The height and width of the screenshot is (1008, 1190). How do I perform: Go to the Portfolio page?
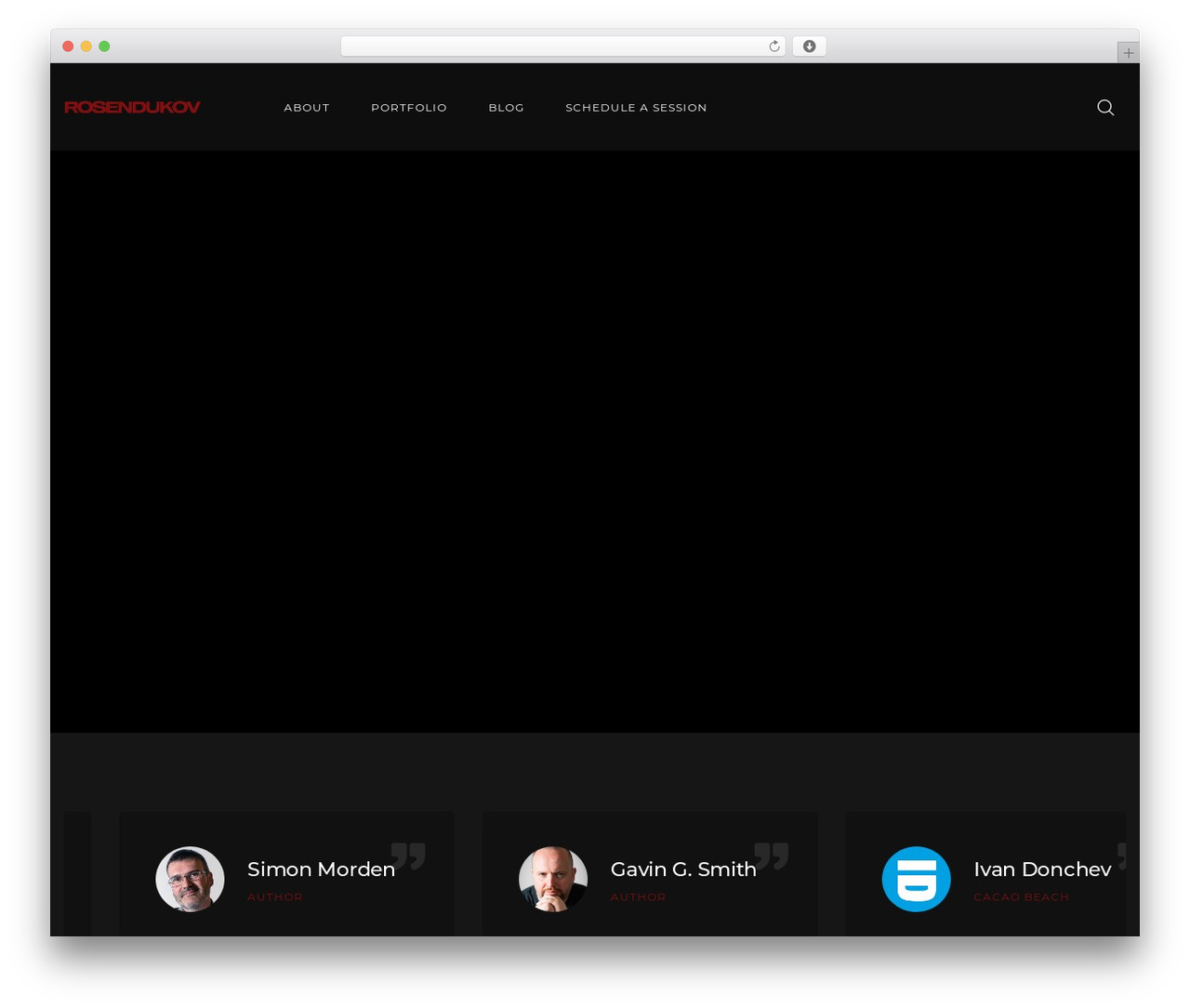click(409, 108)
